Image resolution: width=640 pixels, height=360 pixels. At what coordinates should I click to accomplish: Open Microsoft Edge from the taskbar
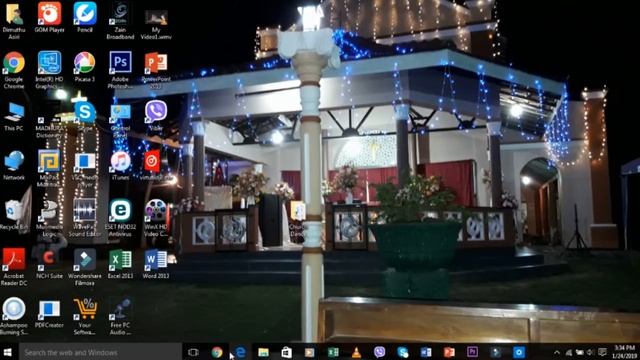(240, 352)
